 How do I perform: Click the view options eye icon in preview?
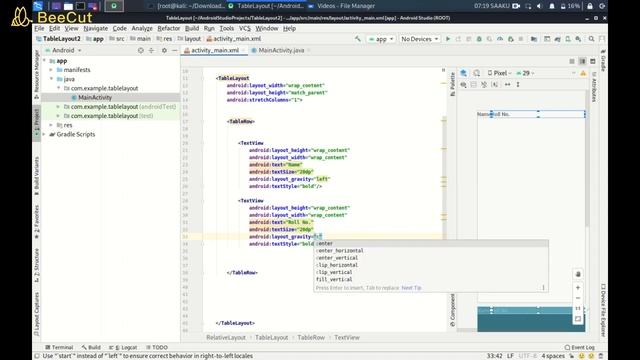coord(464,84)
